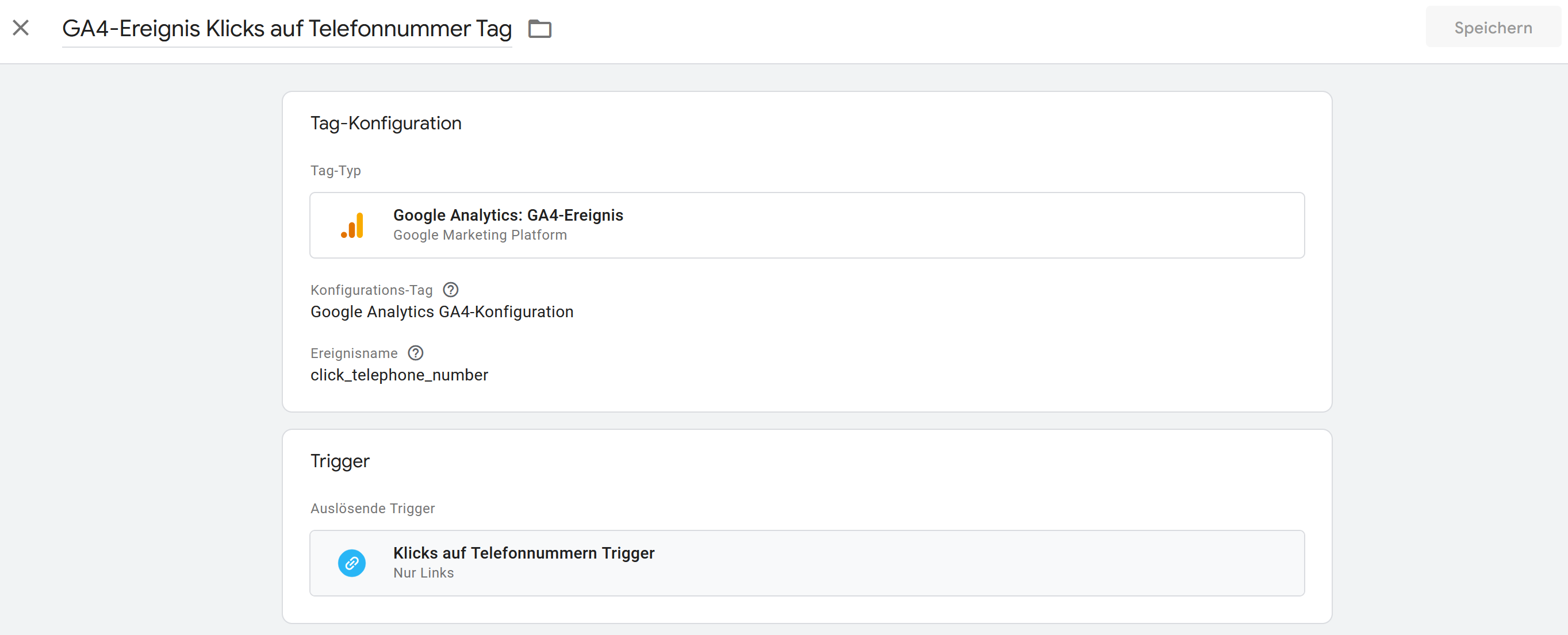Image resolution: width=1568 pixels, height=635 pixels.
Task: Open help icon beside Ereignisname
Action: point(415,353)
